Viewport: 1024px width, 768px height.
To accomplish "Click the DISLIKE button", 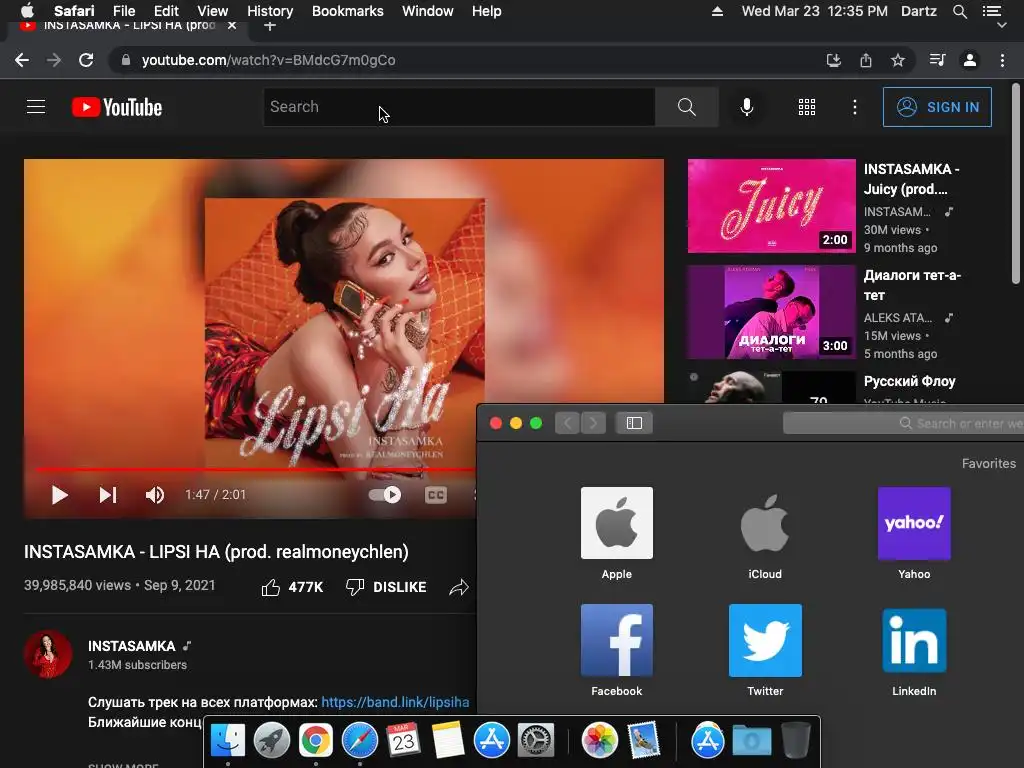I will [x=386, y=587].
